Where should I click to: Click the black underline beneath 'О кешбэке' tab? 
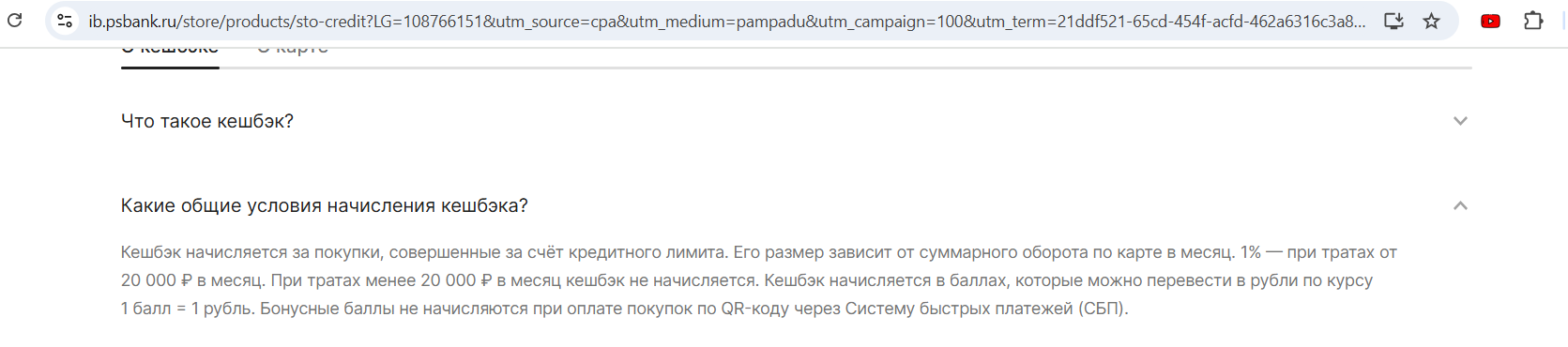coord(170,68)
